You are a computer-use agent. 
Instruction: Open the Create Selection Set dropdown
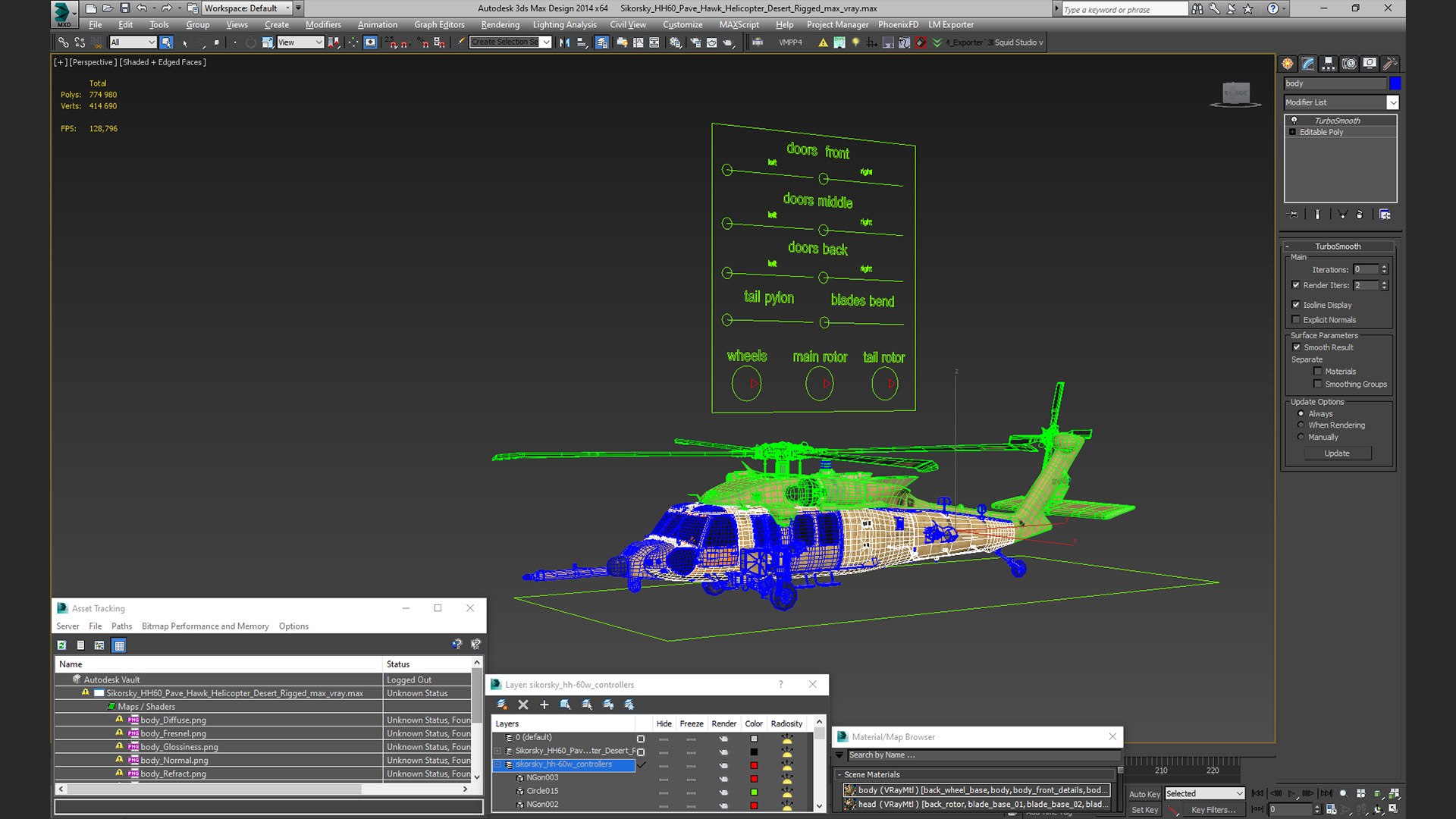510,42
